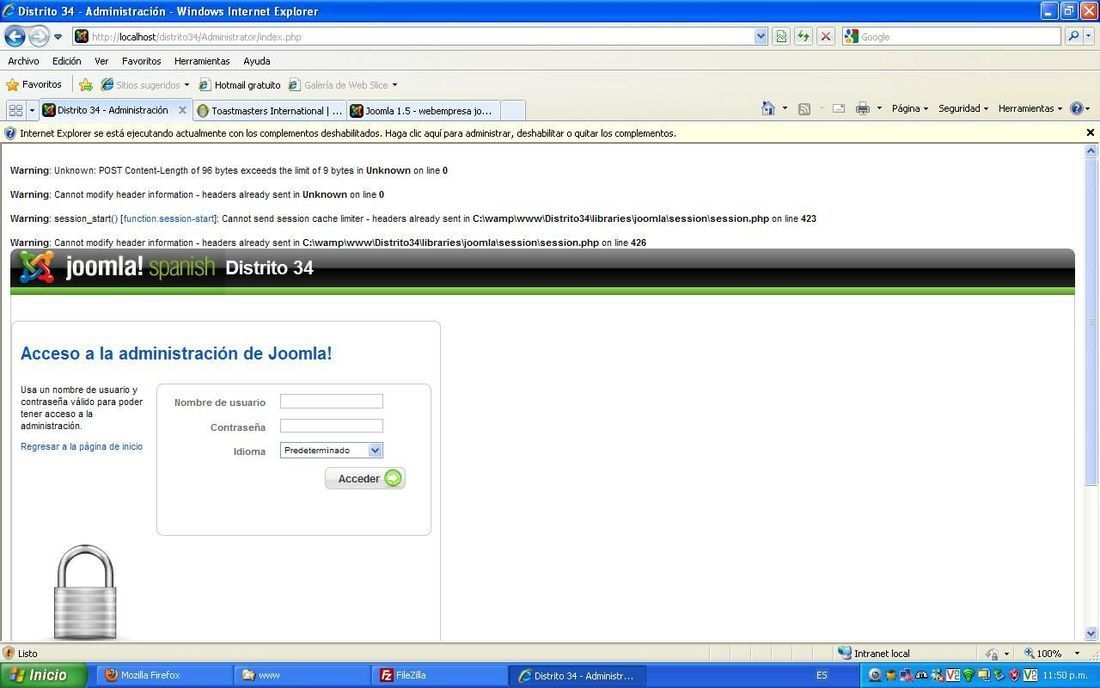Close the information bar with X
Screen dimensions: 1100x688
tap(1090, 133)
